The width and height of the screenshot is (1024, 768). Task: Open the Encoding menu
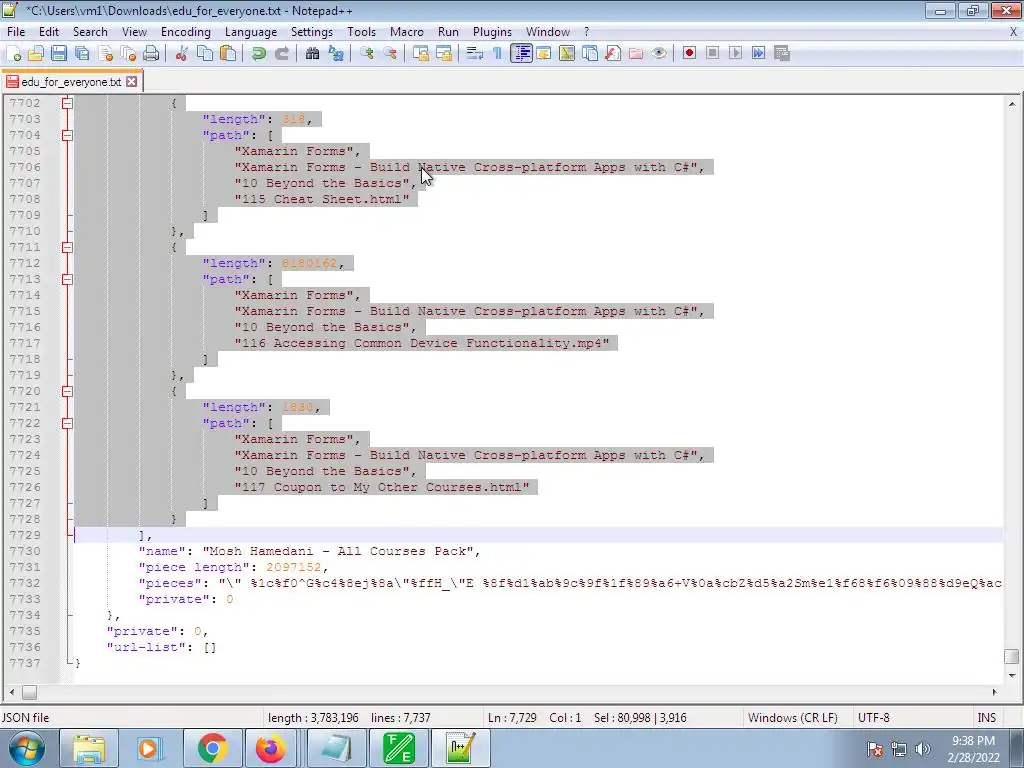pos(185,32)
